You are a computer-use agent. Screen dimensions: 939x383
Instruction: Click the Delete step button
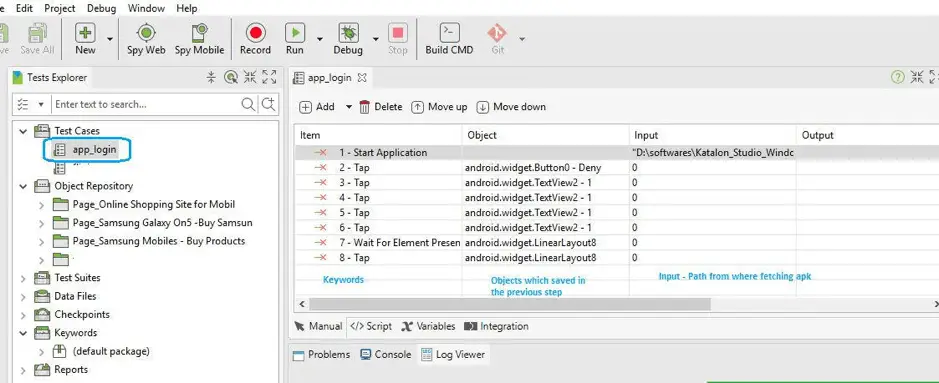[x=381, y=107]
